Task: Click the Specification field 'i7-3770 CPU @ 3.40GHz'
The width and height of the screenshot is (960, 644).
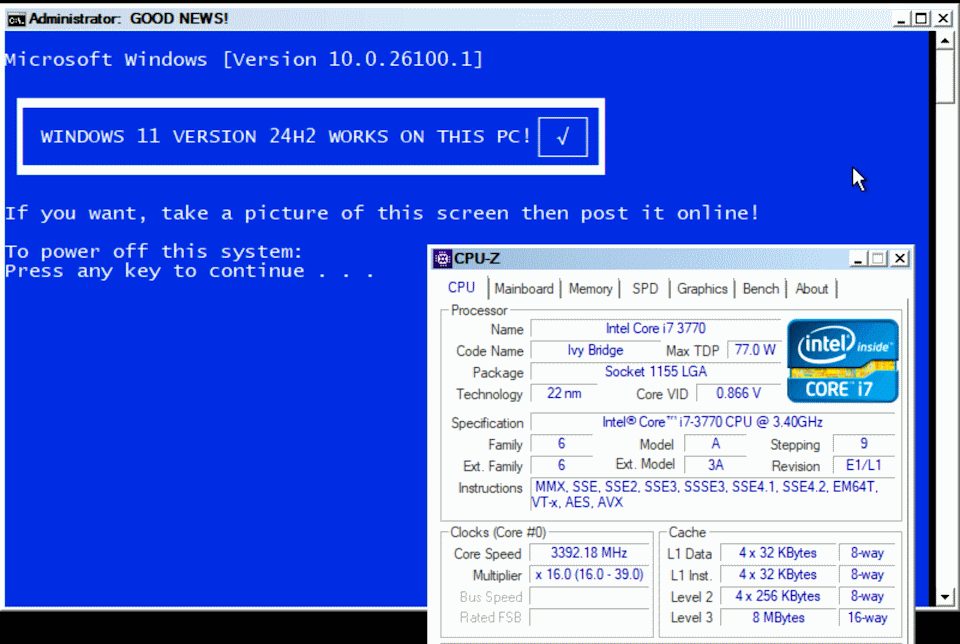Action: [x=713, y=422]
